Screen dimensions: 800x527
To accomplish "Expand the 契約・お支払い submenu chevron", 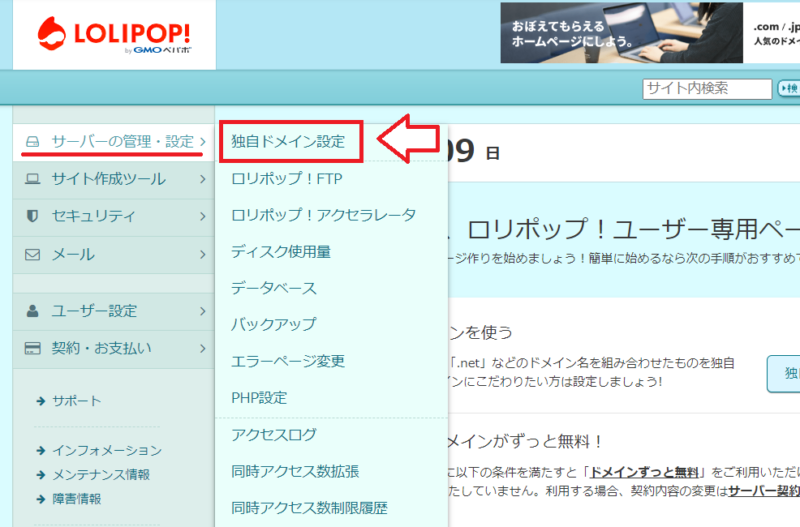I will [x=202, y=348].
